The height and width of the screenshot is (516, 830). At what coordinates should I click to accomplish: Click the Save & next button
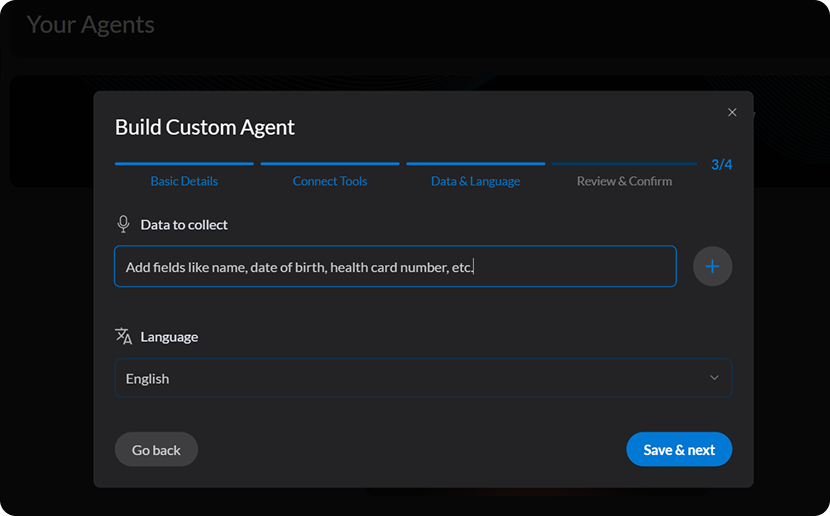click(x=679, y=450)
